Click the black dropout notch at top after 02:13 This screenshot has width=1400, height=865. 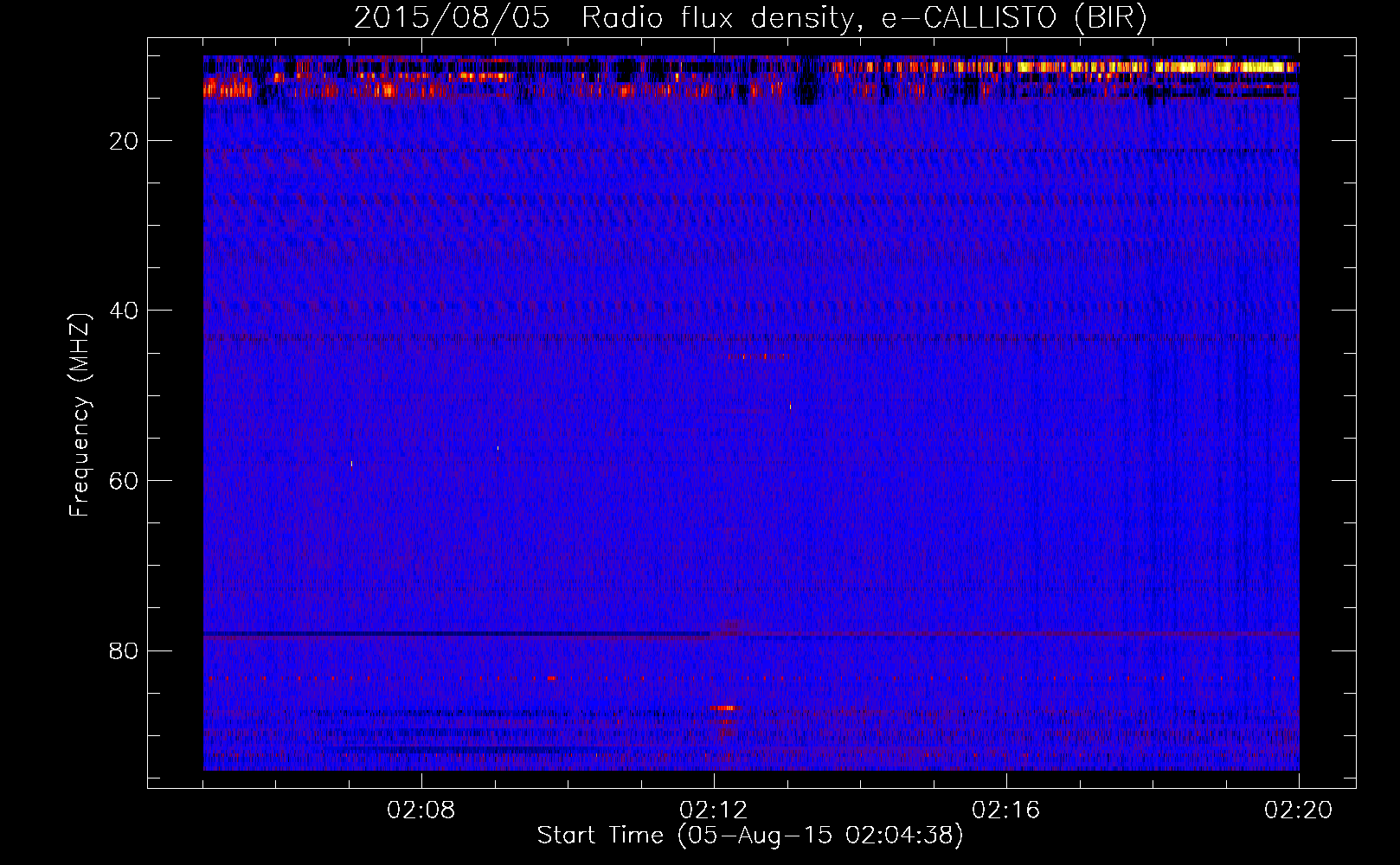[x=806, y=85]
